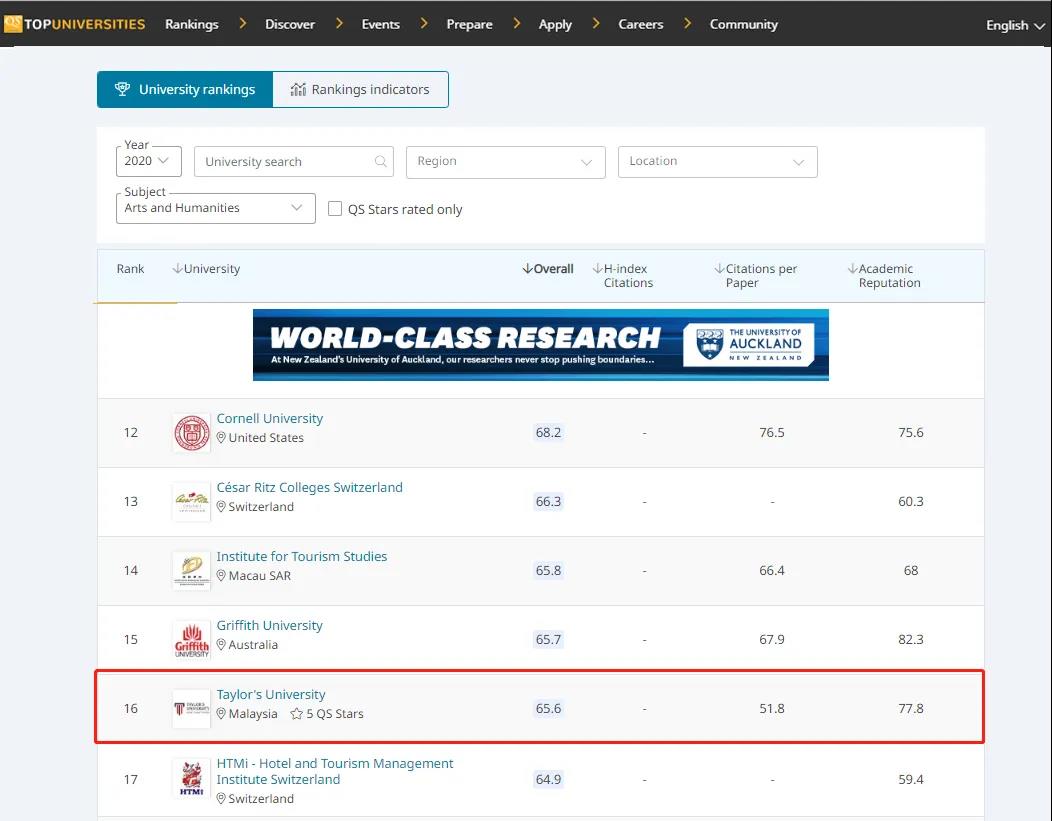Click the chevron arrow after Discover menu
The image size is (1052, 821).
[x=339, y=23]
